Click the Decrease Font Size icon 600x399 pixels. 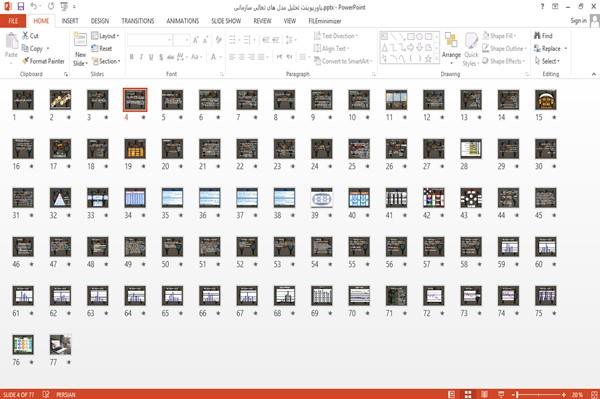coord(206,40)
